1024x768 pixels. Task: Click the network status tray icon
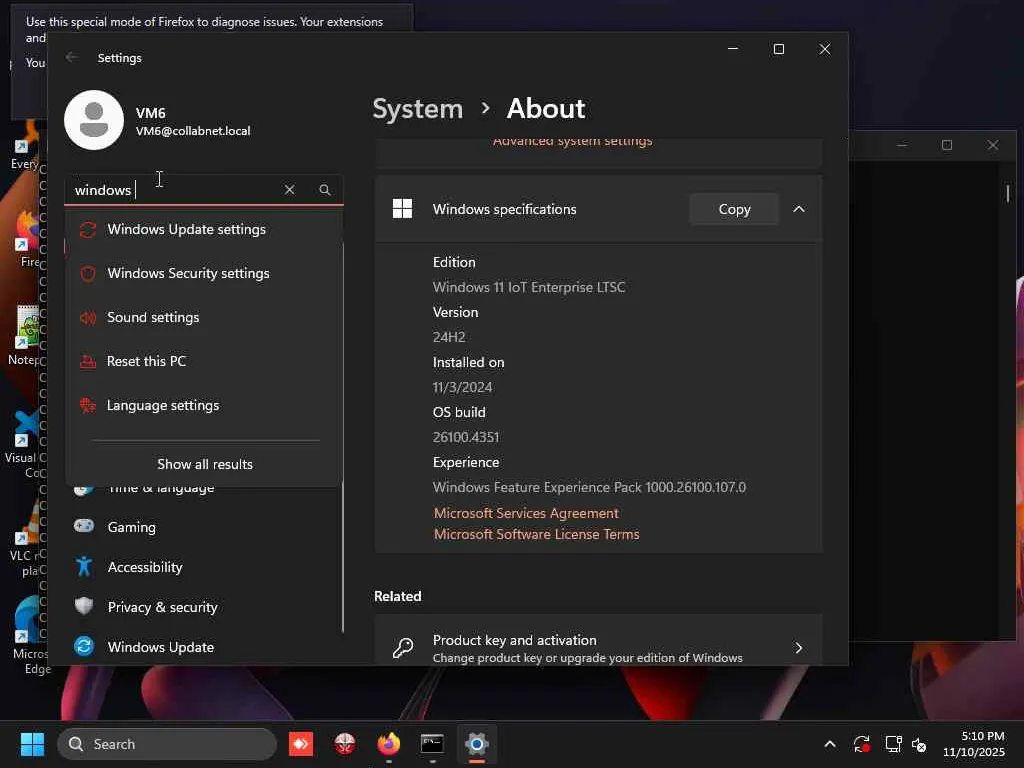click(x=893, y=744)
